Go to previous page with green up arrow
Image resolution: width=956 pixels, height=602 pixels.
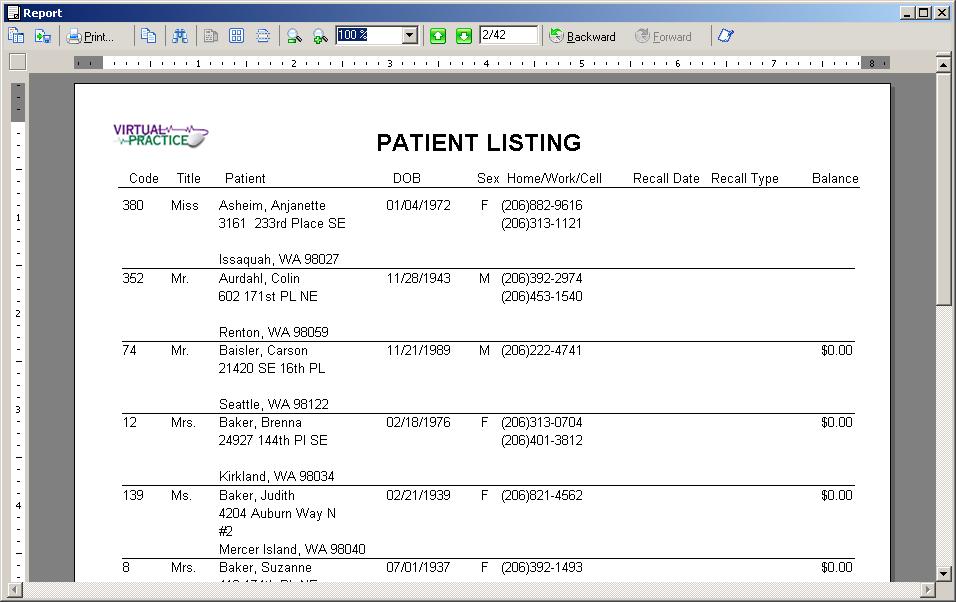click(x=438, y=36)
